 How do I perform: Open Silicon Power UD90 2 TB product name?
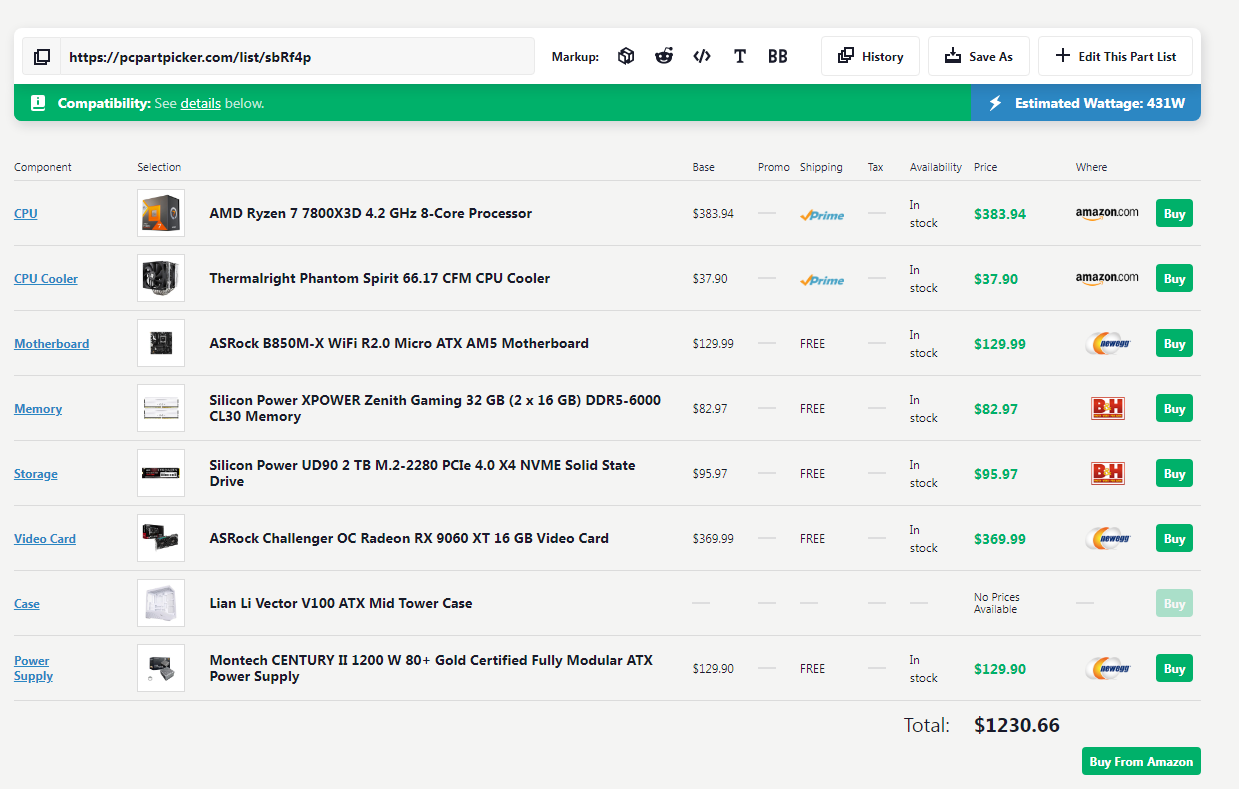pos(422,473)
